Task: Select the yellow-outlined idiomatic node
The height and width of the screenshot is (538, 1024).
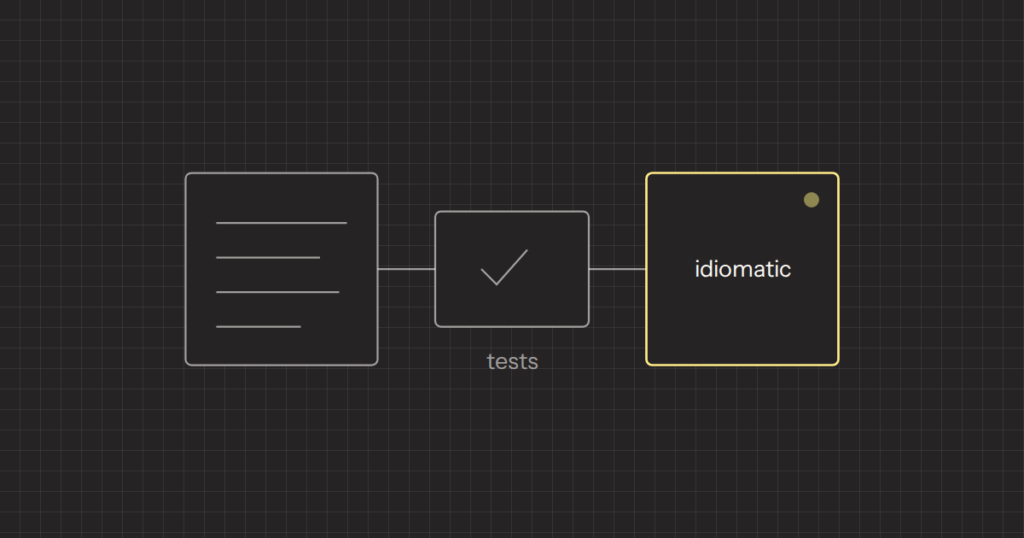Action: [743, 269]
